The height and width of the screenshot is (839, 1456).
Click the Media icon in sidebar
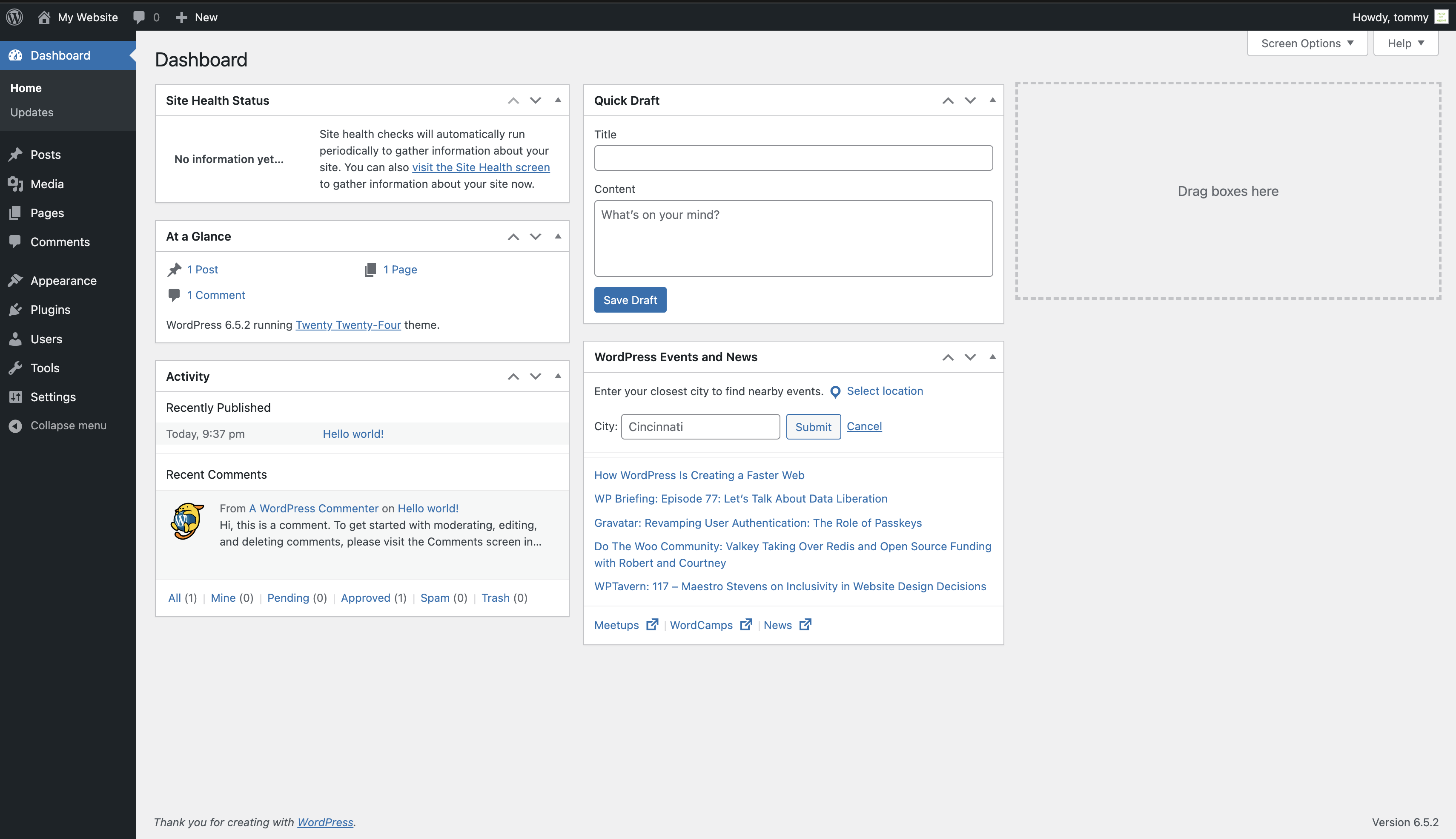click(x=16, y=184)
